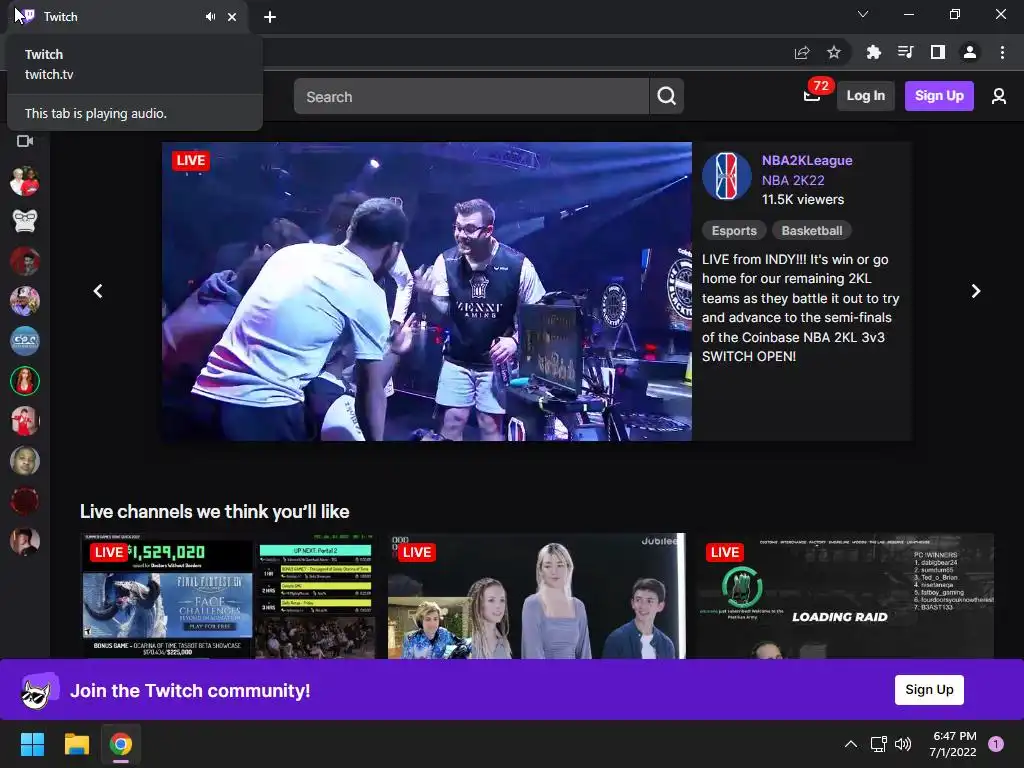Click the search magnifier button
This screenshot has height=768, width=1024.
667,96
